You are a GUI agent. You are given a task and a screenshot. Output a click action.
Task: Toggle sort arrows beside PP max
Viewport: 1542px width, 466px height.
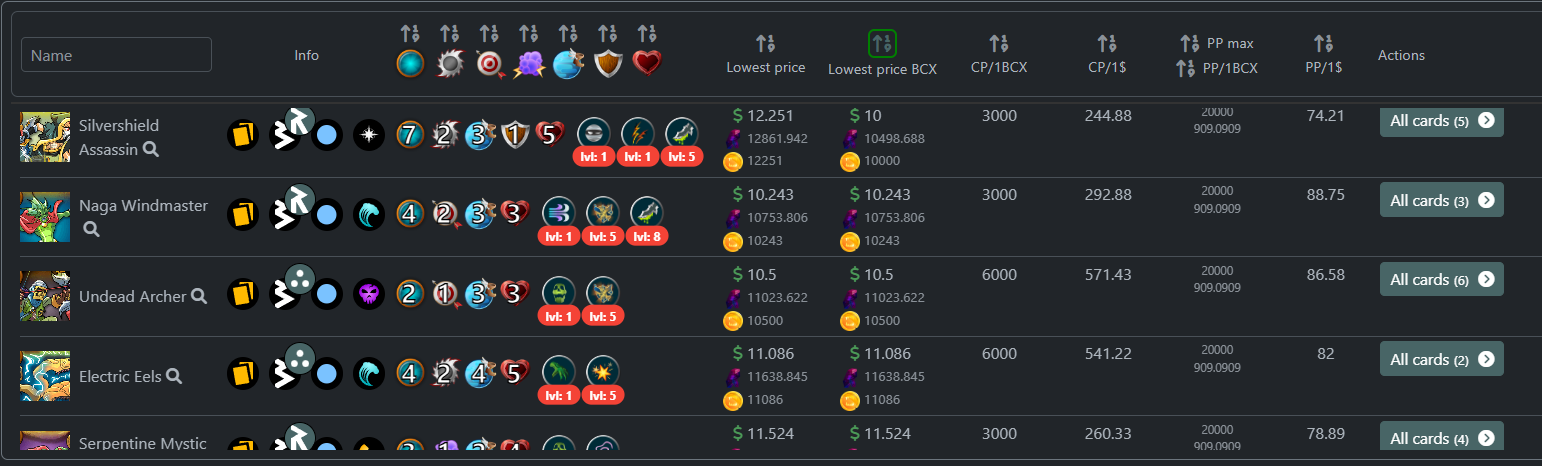(x=1189, y=43)
